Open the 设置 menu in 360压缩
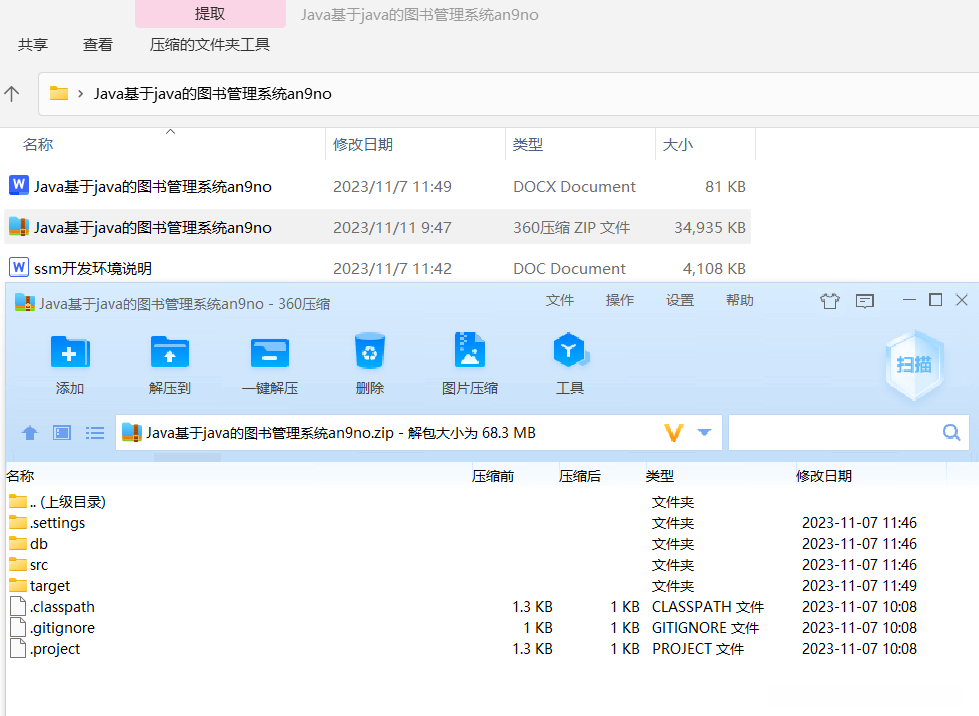The height and width of the screenshot is (716, 979). (x=679, y=300)
